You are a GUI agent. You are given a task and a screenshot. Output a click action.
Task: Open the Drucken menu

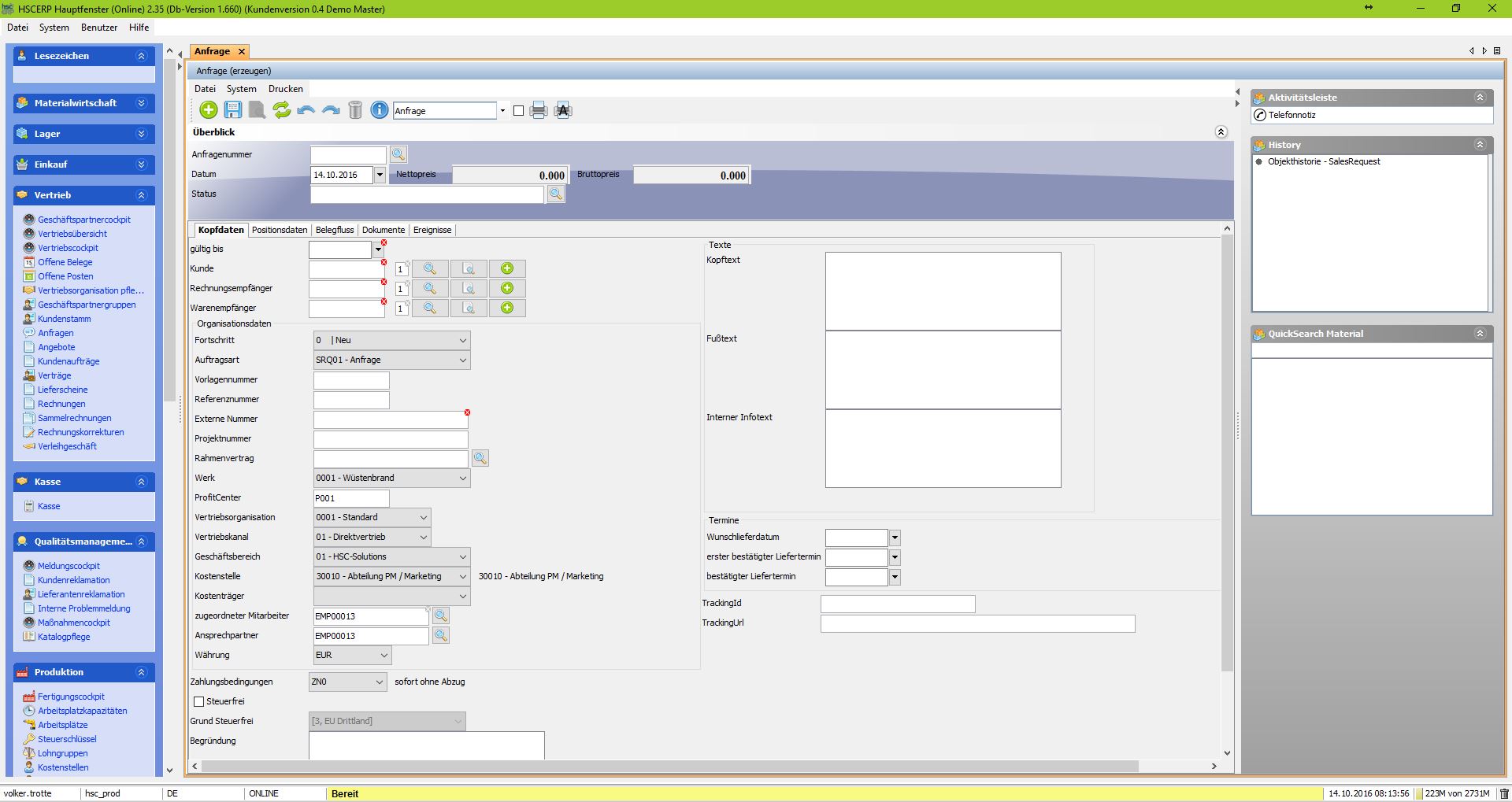point(285,89)
